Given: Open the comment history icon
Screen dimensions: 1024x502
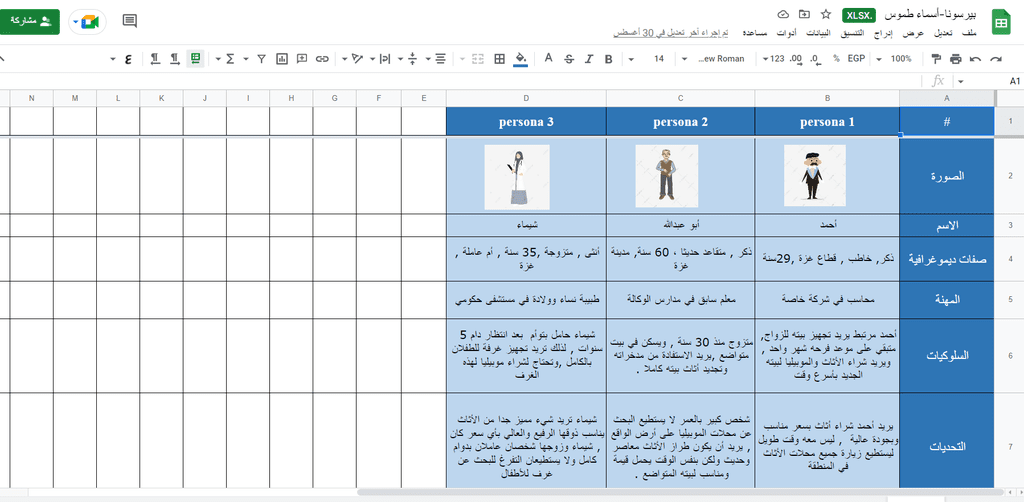Looking at the screenshot, I should 130,21.
